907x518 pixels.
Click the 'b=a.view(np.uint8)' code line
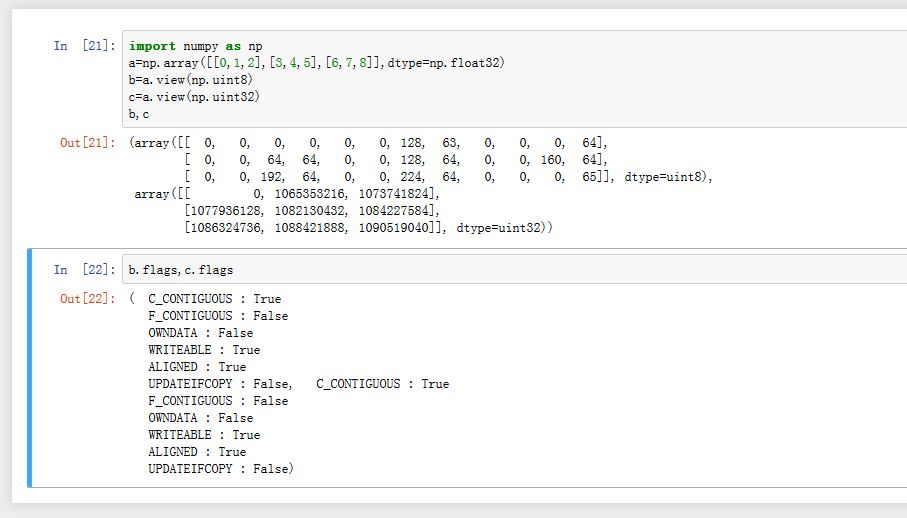(186, 80)
